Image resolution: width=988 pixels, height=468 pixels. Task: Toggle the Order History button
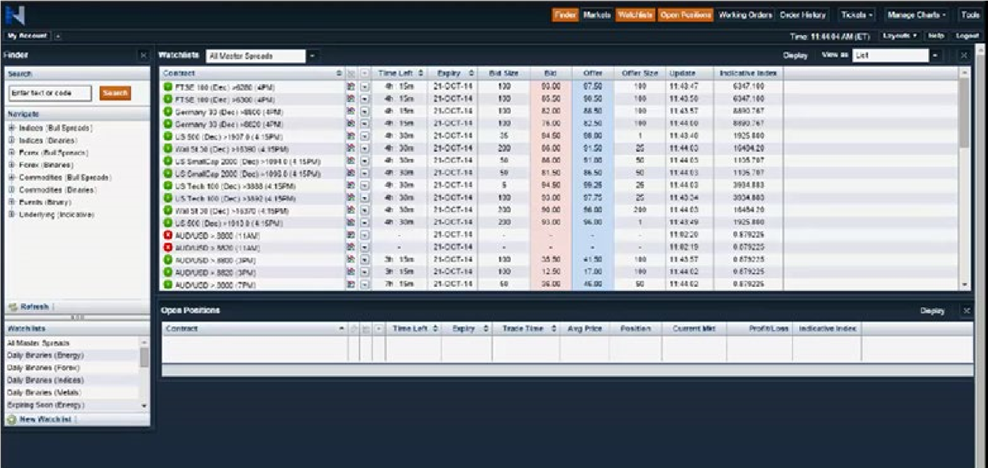pos(802,14)
